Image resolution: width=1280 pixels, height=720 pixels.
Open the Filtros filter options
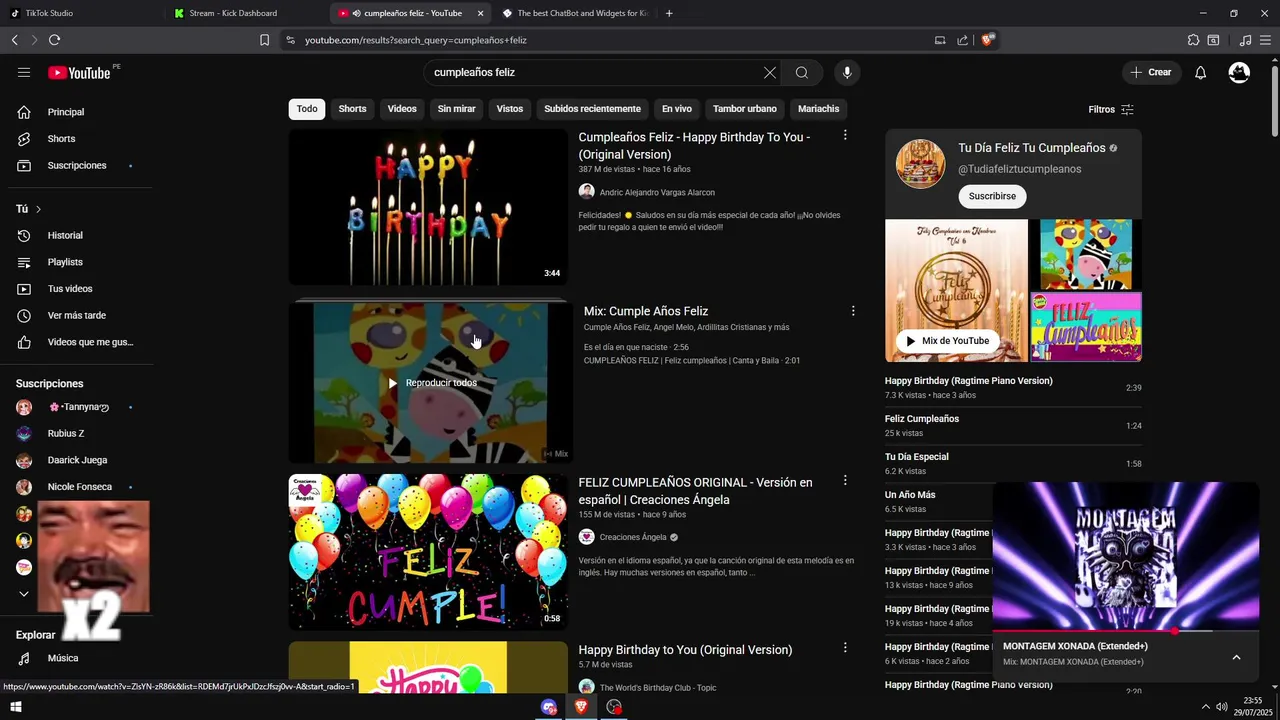pos(1111,109)
